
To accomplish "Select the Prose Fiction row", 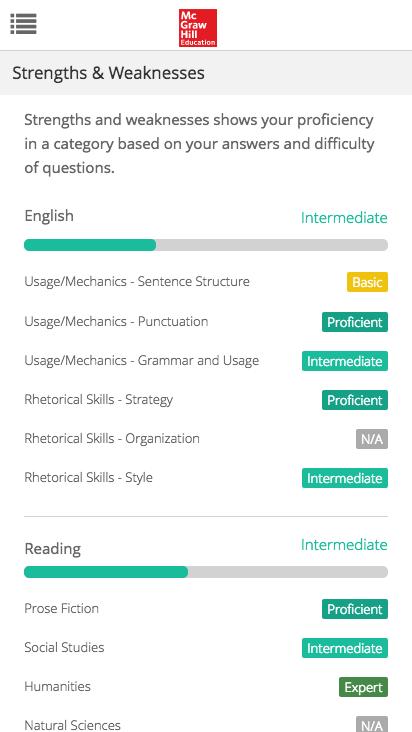I will coord(206,609).
